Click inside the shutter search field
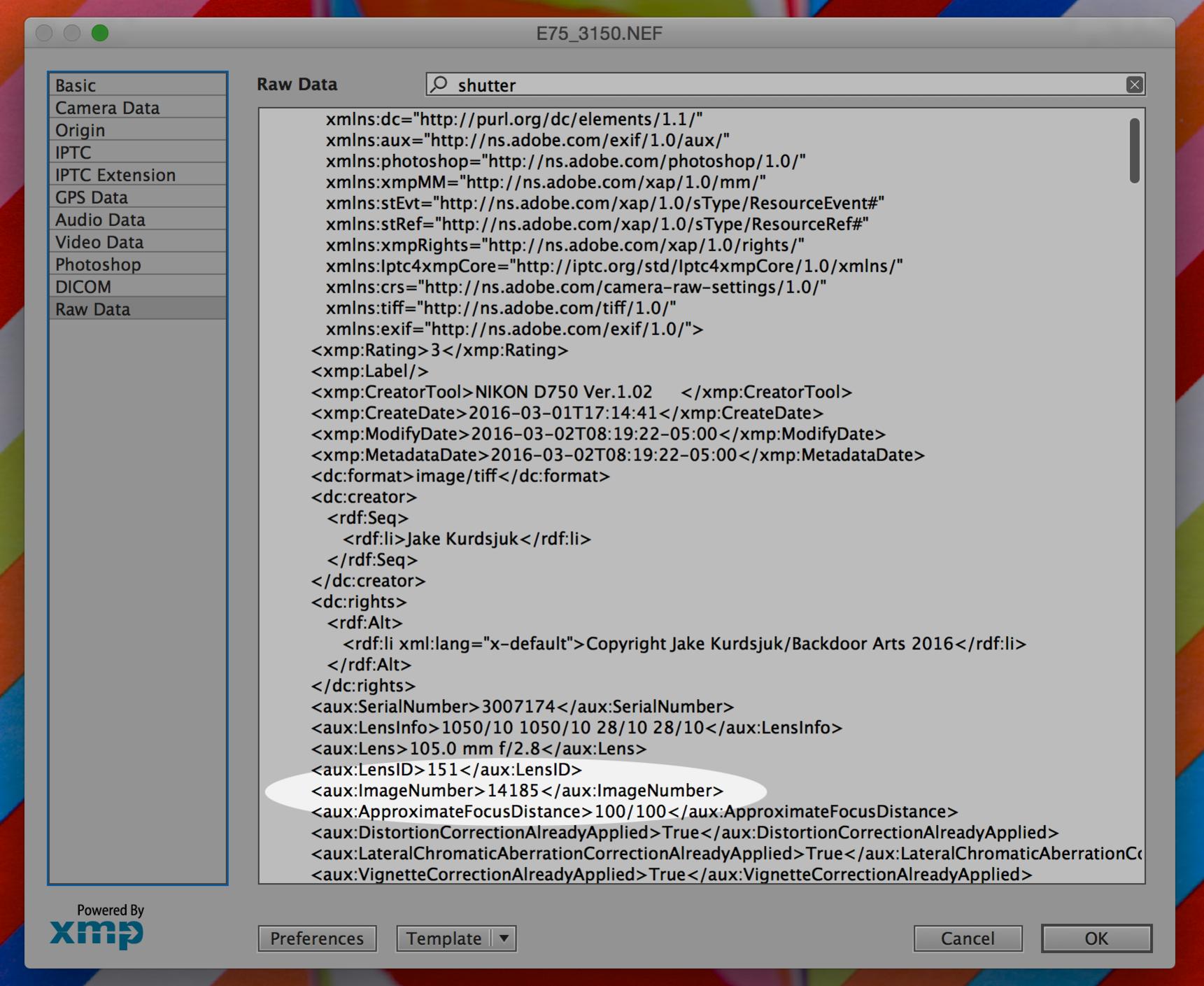Screen dimensions: 1204x986 click(770, 85)
